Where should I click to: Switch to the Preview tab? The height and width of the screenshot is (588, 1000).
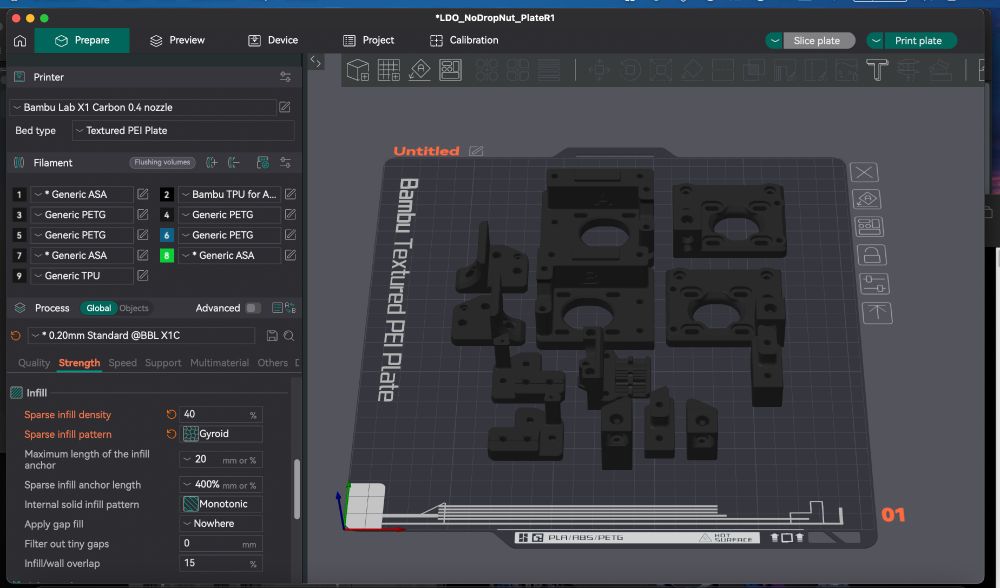(177, 41)
